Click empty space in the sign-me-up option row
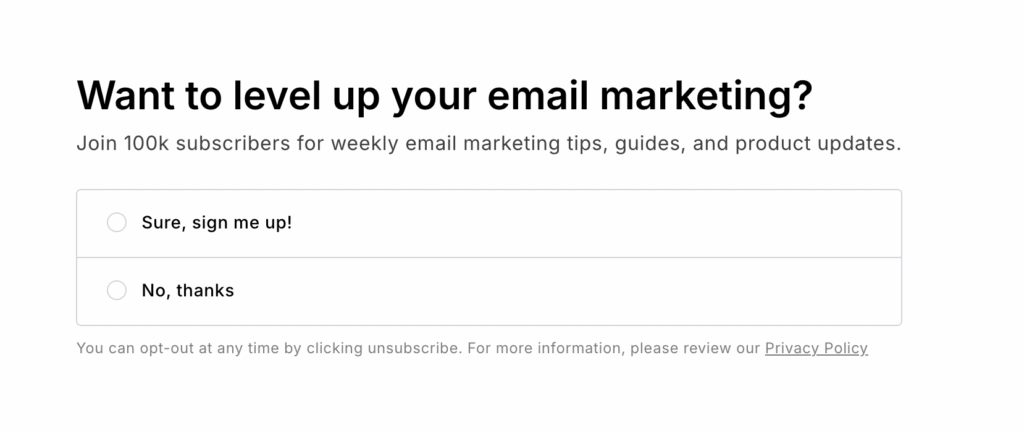 [x=600, y=222]
